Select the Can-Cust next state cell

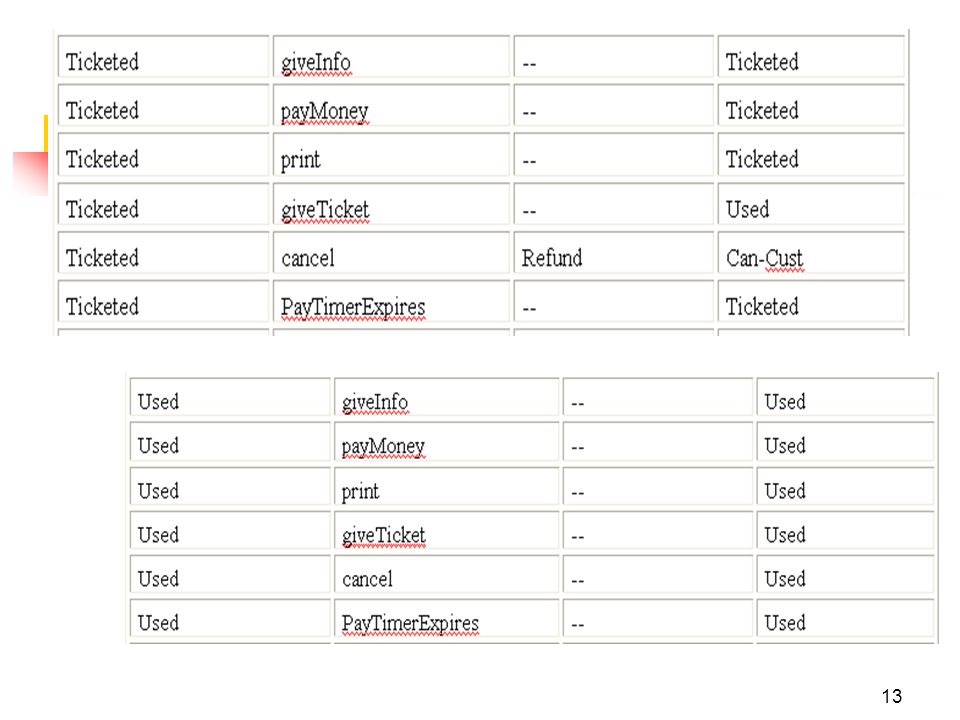(811, 258)
